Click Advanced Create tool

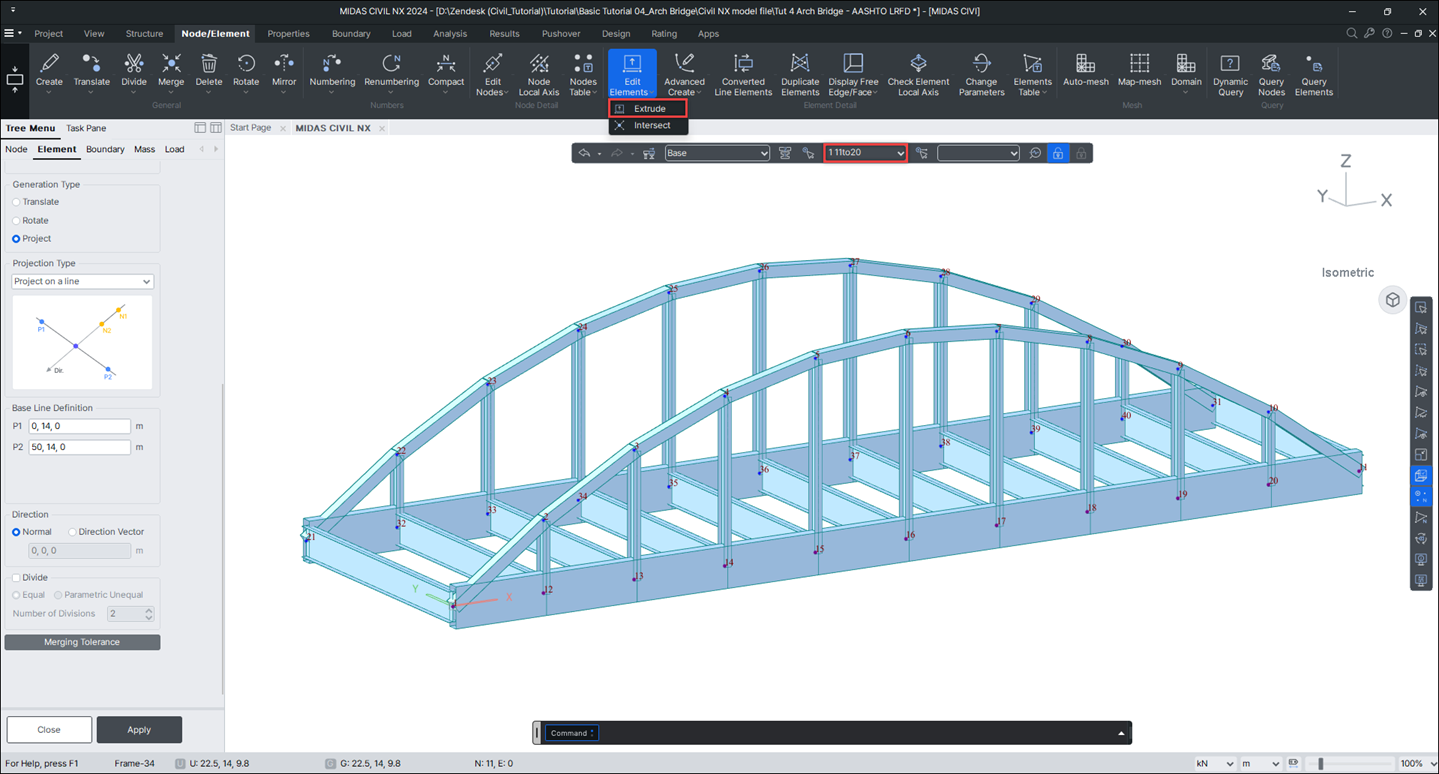pyautogui.click(x=684, y=74)
